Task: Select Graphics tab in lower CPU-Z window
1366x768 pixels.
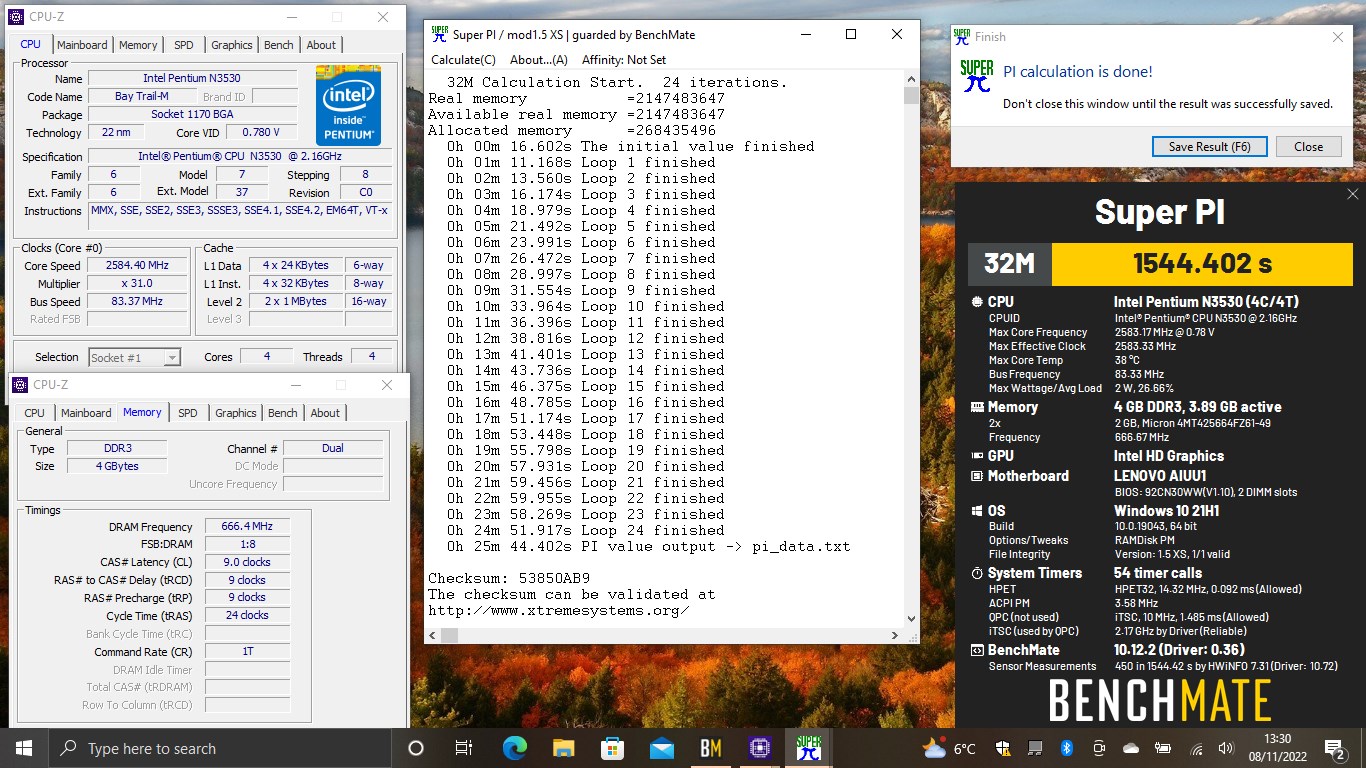Action: click(x=236, y=413)
